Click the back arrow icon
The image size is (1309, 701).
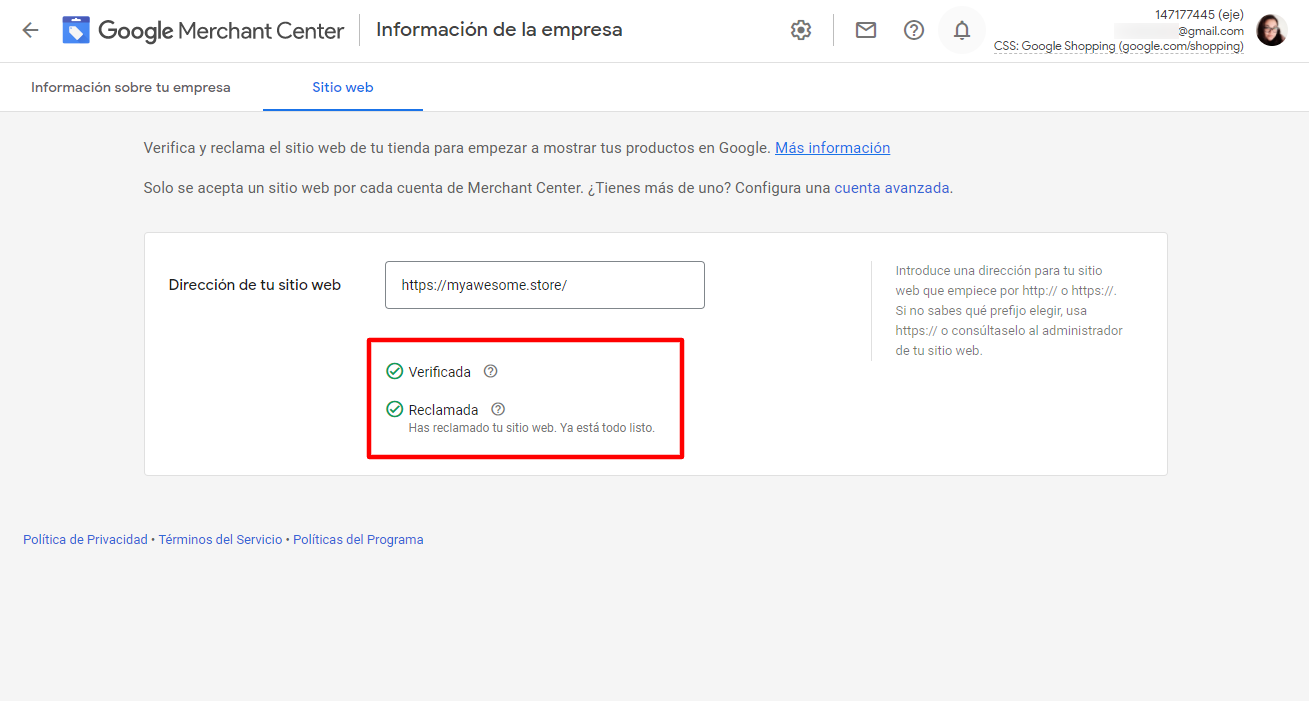click(x=30, y=30)
